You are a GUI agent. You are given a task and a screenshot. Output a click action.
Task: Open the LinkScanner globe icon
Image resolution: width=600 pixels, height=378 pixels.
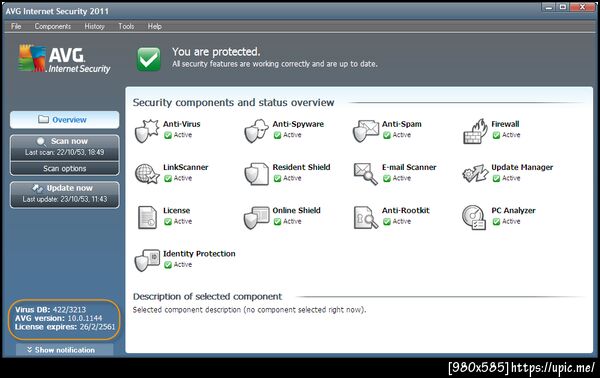click(x=147, y=174)
